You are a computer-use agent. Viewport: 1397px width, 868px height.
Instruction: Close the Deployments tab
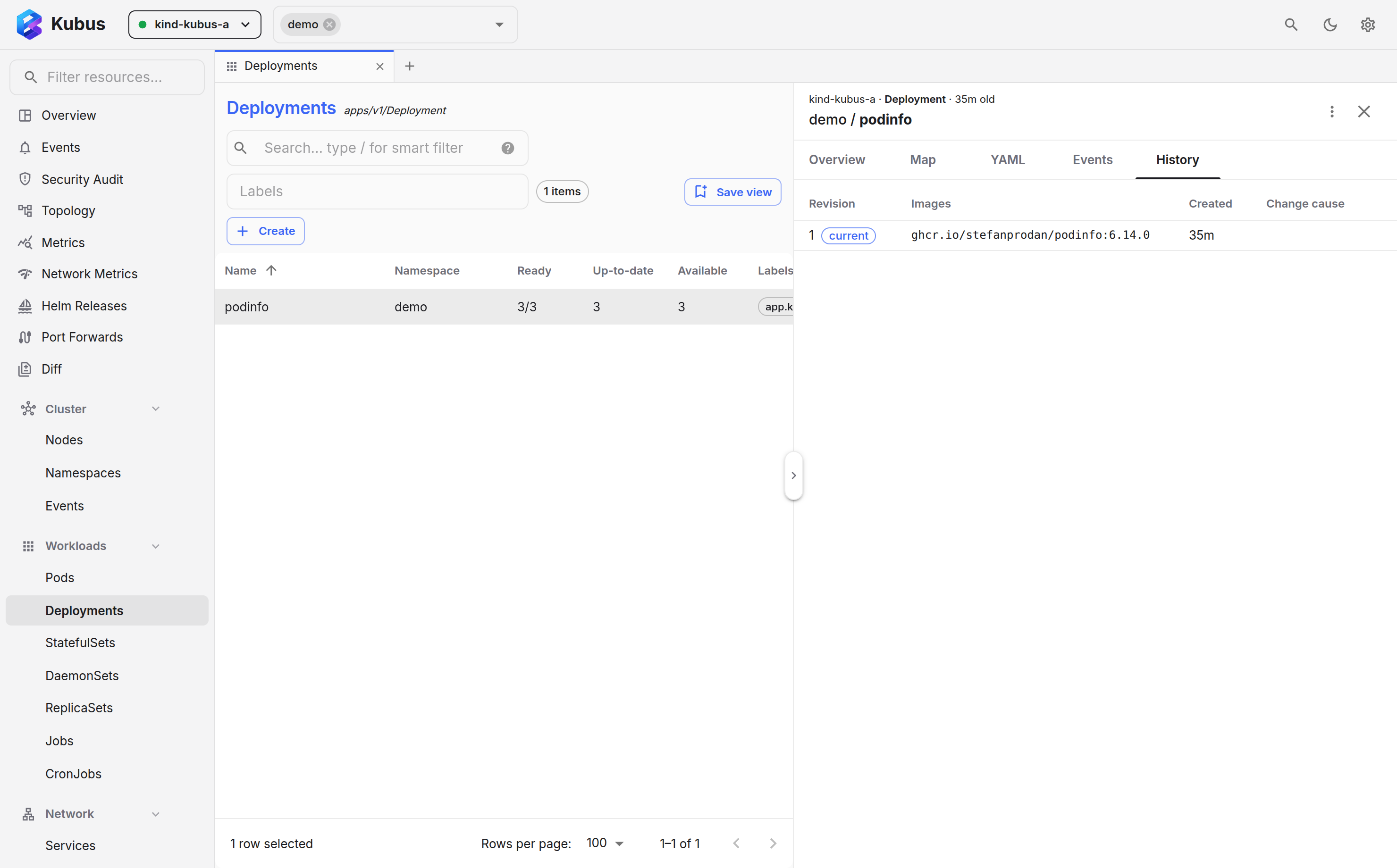click(379, 67)
